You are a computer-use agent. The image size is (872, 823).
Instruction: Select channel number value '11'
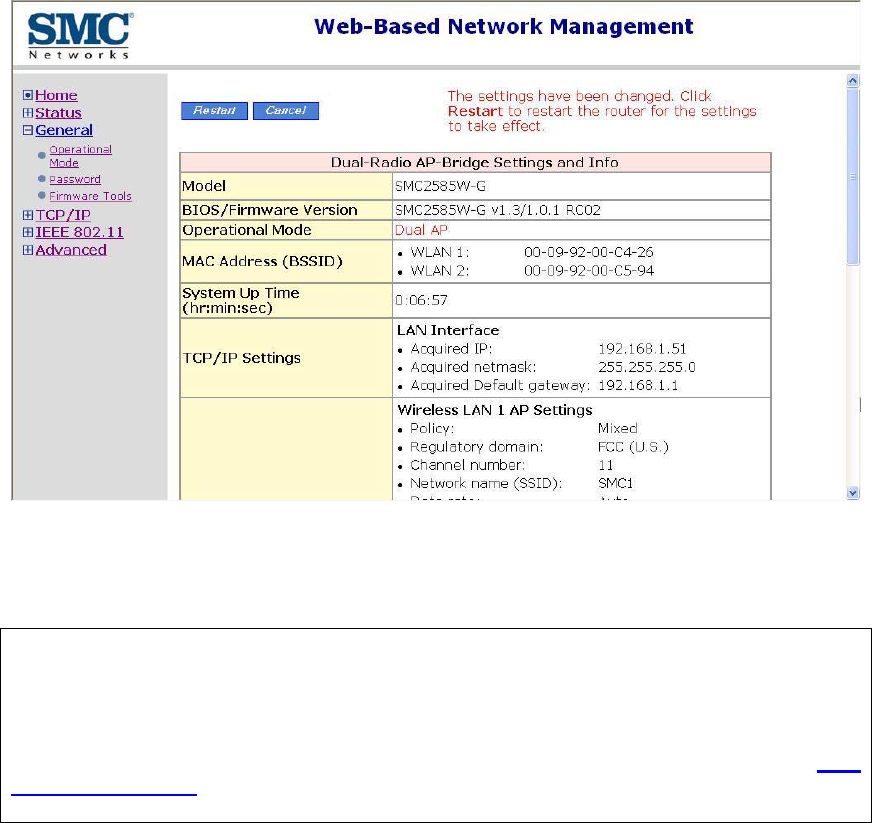pos(606,465)
